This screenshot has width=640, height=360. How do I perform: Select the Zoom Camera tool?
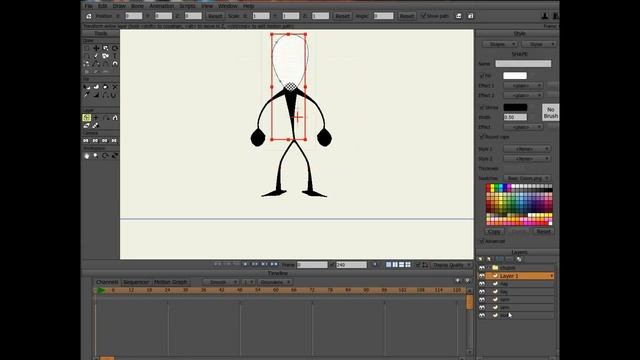[x=95, y=140]
